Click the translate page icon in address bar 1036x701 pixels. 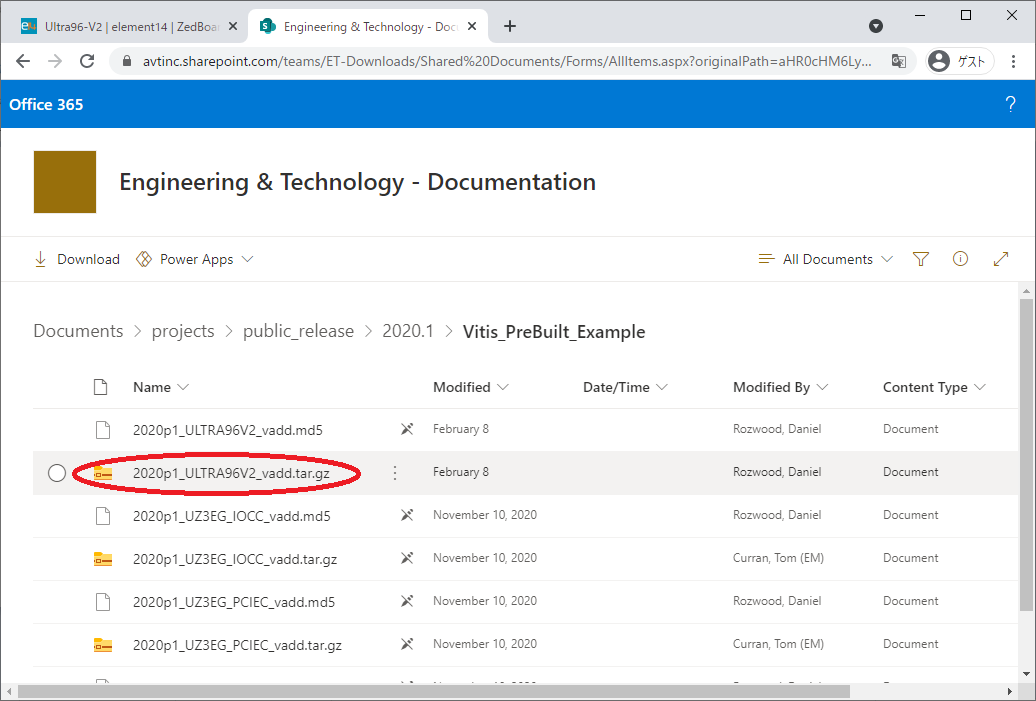pyautogui.click(x=899, y=61)
